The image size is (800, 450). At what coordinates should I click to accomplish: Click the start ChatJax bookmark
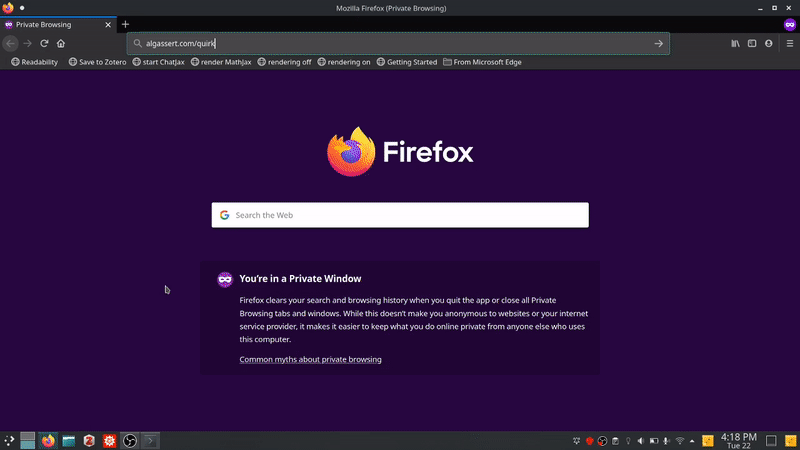click(159, 62)
